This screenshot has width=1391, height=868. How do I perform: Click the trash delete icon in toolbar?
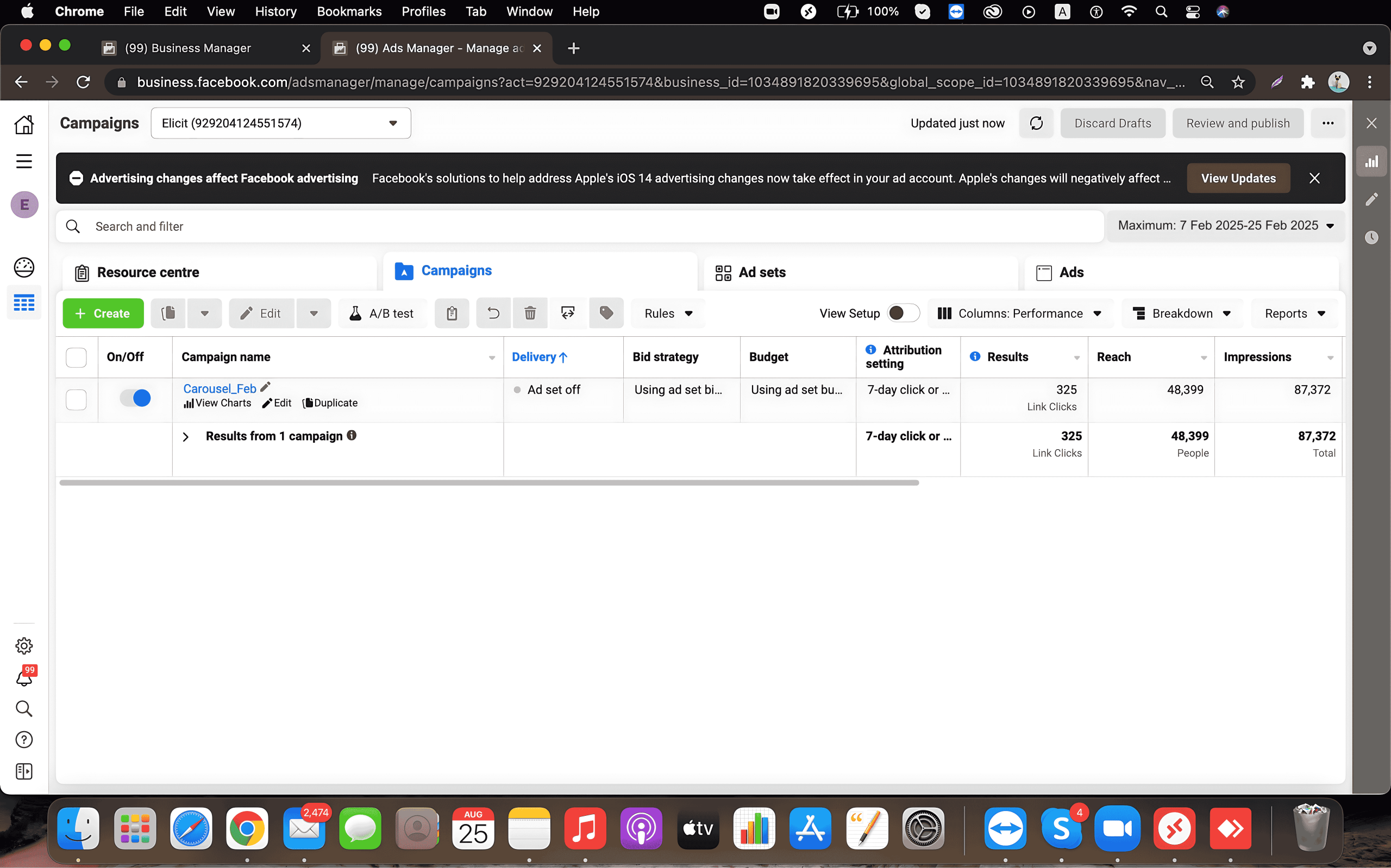click(530, 313)
